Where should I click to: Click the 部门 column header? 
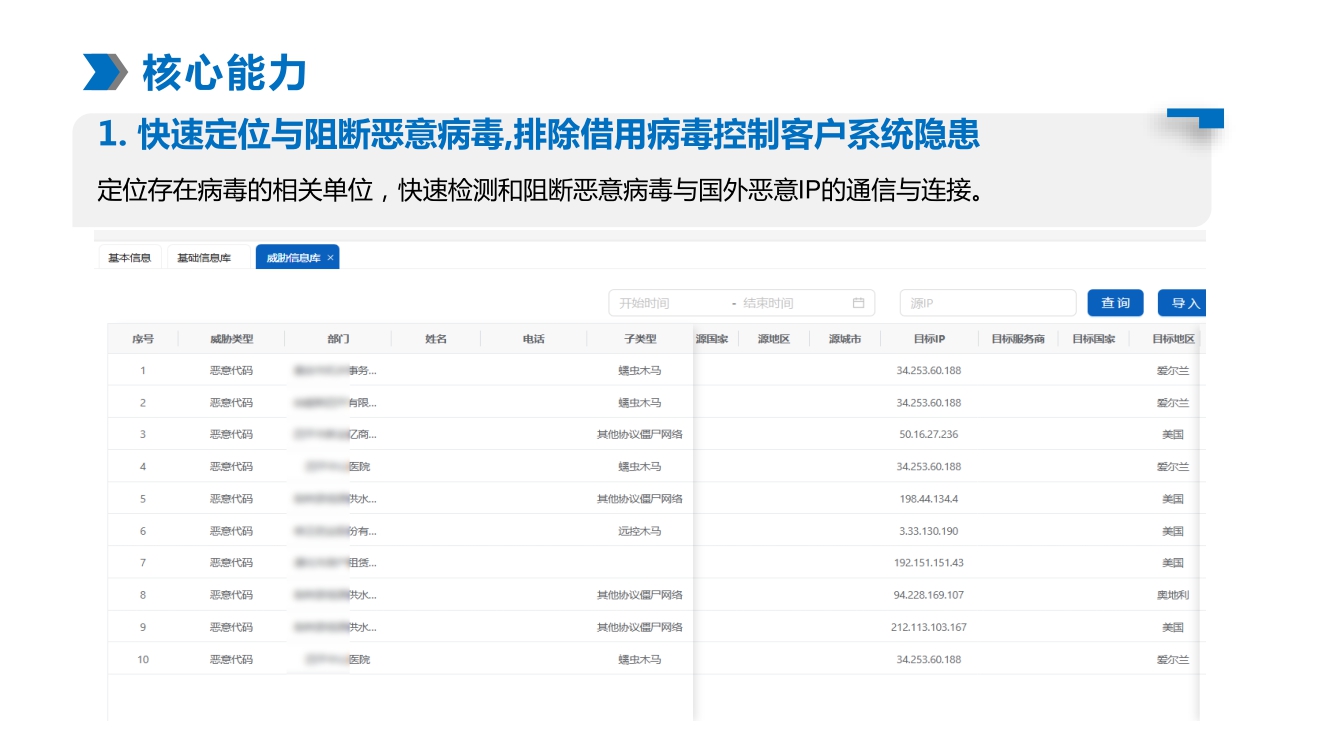pos(338,339)
